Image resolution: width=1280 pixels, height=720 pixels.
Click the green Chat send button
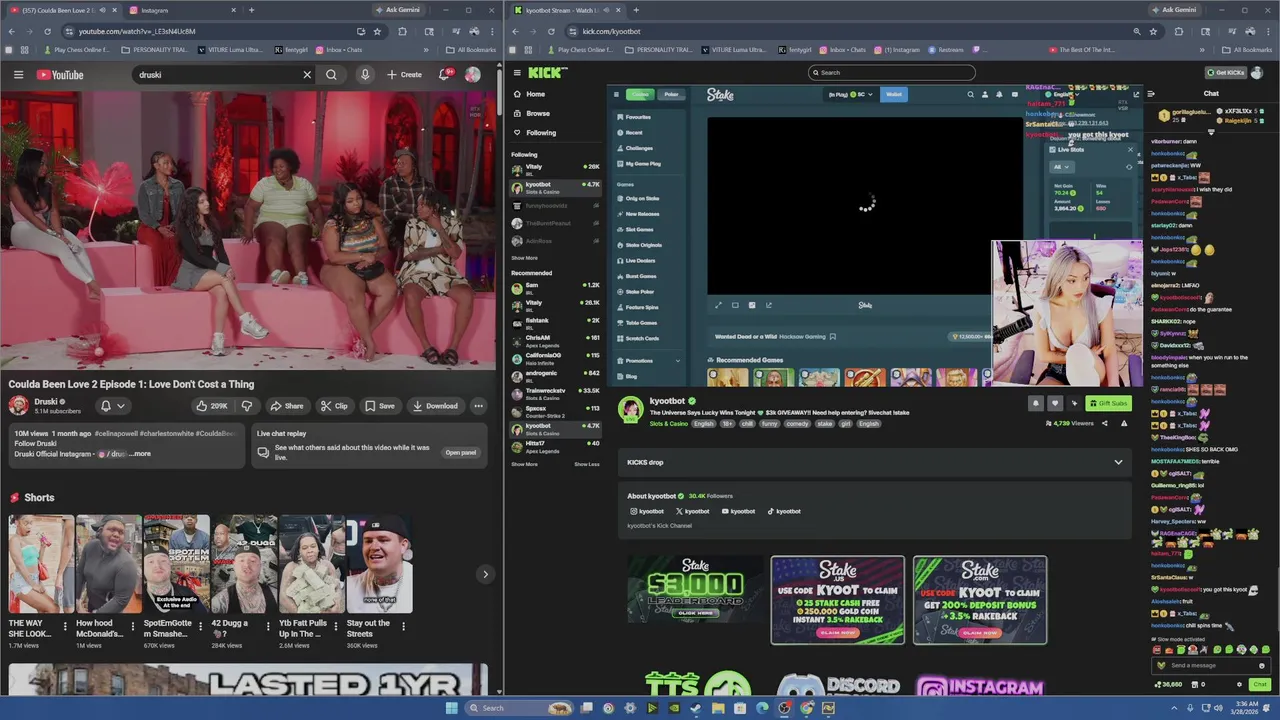1261,685
